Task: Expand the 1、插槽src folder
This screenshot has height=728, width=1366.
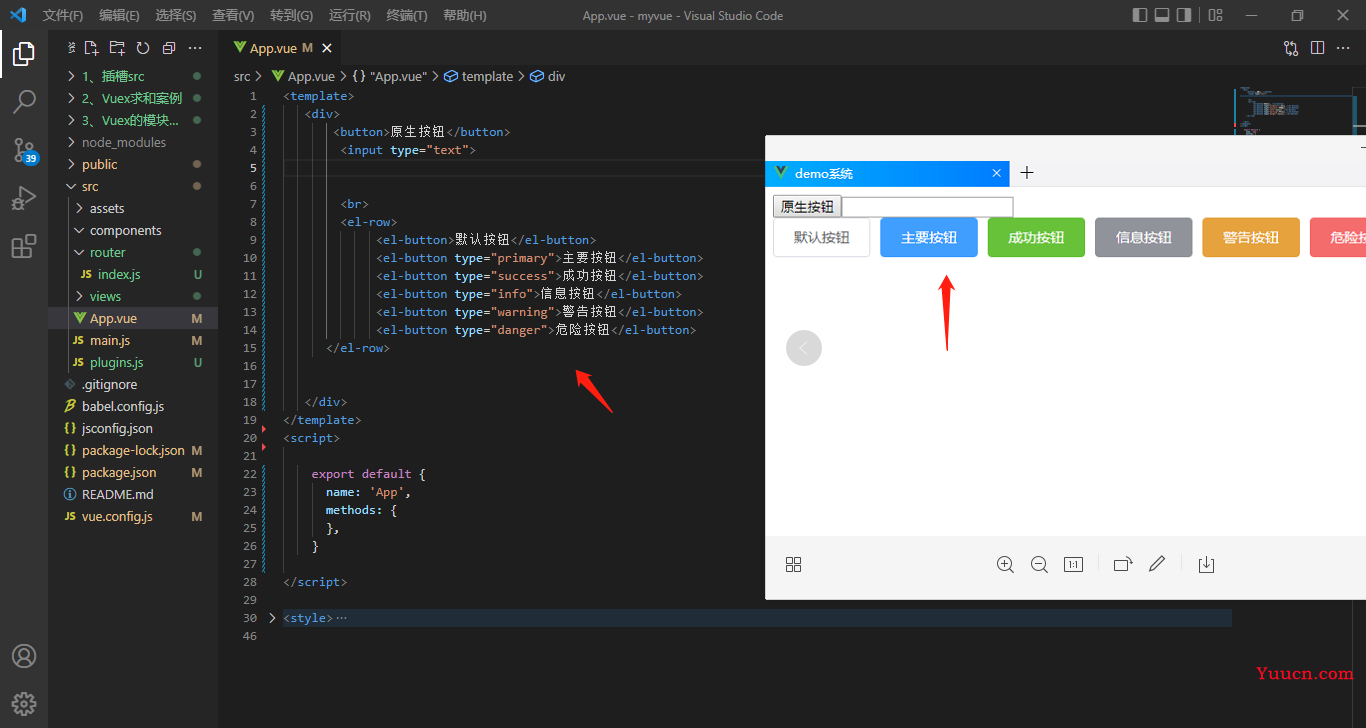Action: 133,76
